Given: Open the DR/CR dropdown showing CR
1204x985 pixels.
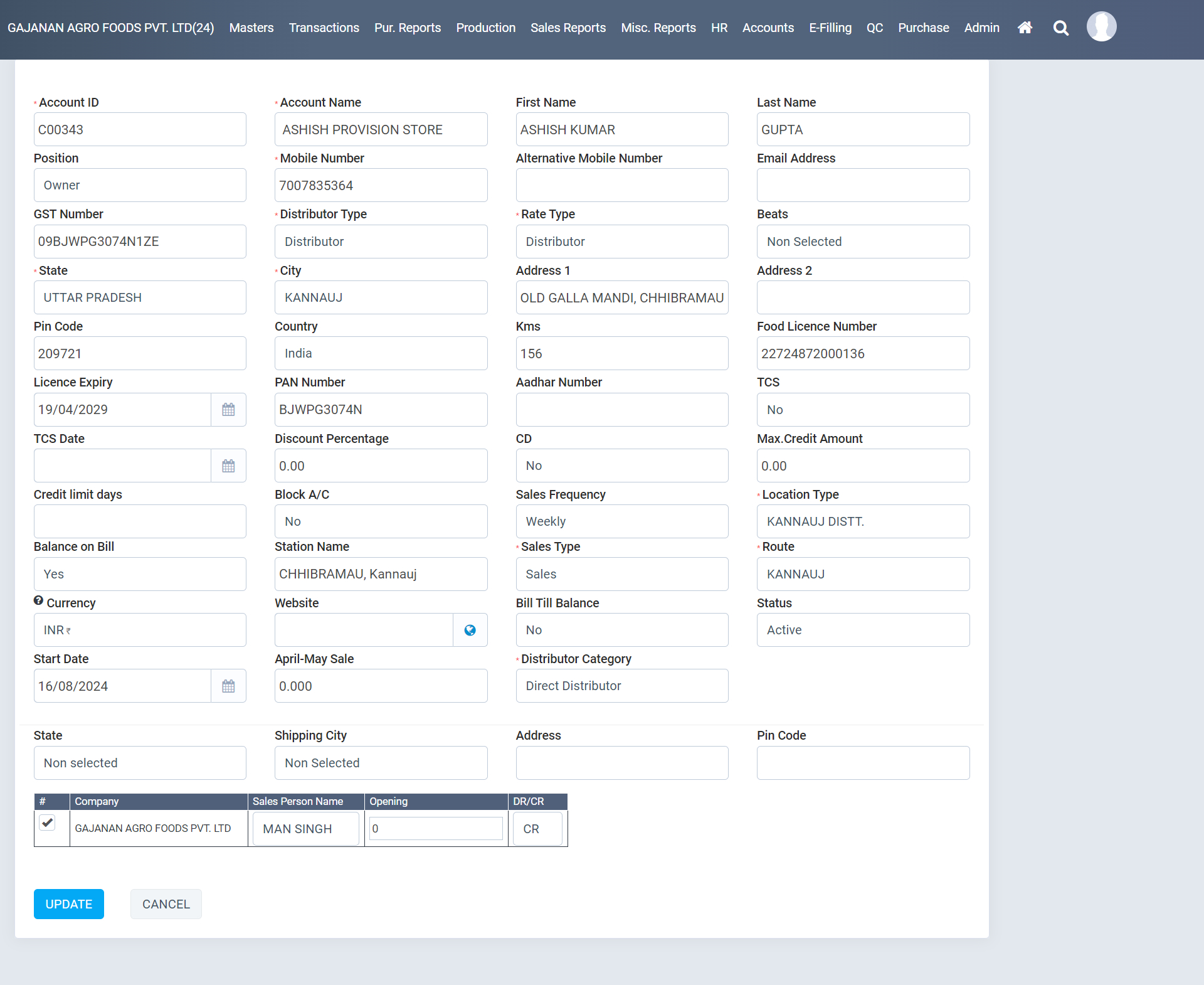Looking at the screenshot, I should [x=537, y=829].
